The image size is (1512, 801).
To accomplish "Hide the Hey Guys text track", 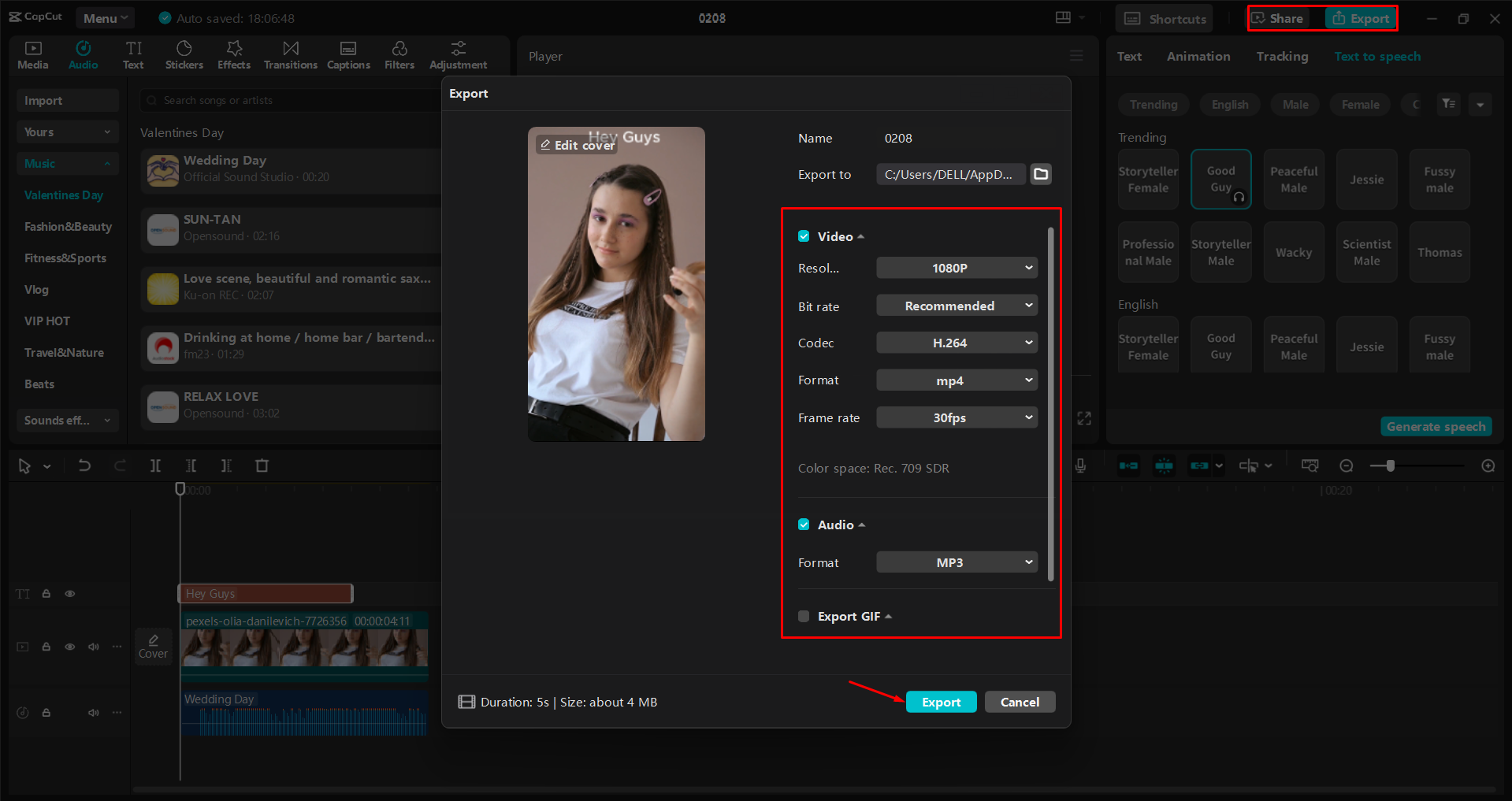I will (69, 593).
